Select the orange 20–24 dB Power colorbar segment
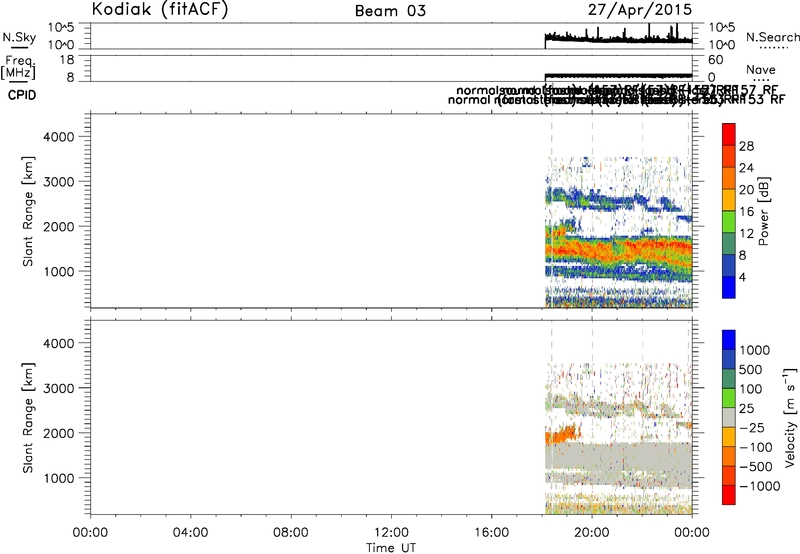 pyautogui.click(x=729, y=179)
